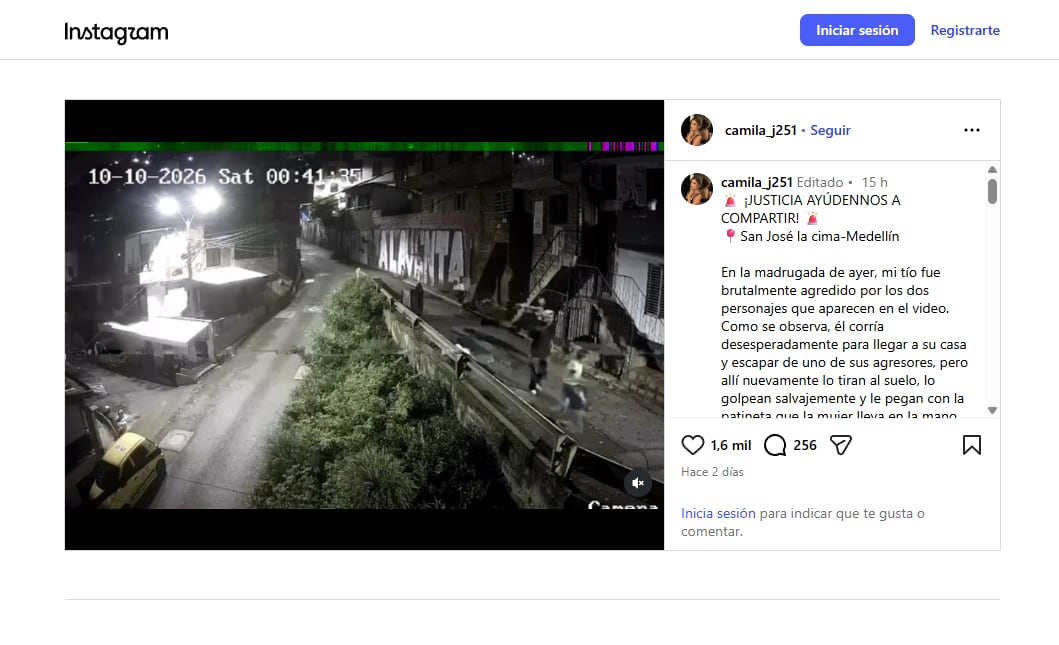This screenshot has width=1059, height=645.
Task: Click the caption scrollbar down arrow
Action: pos(992,410)
